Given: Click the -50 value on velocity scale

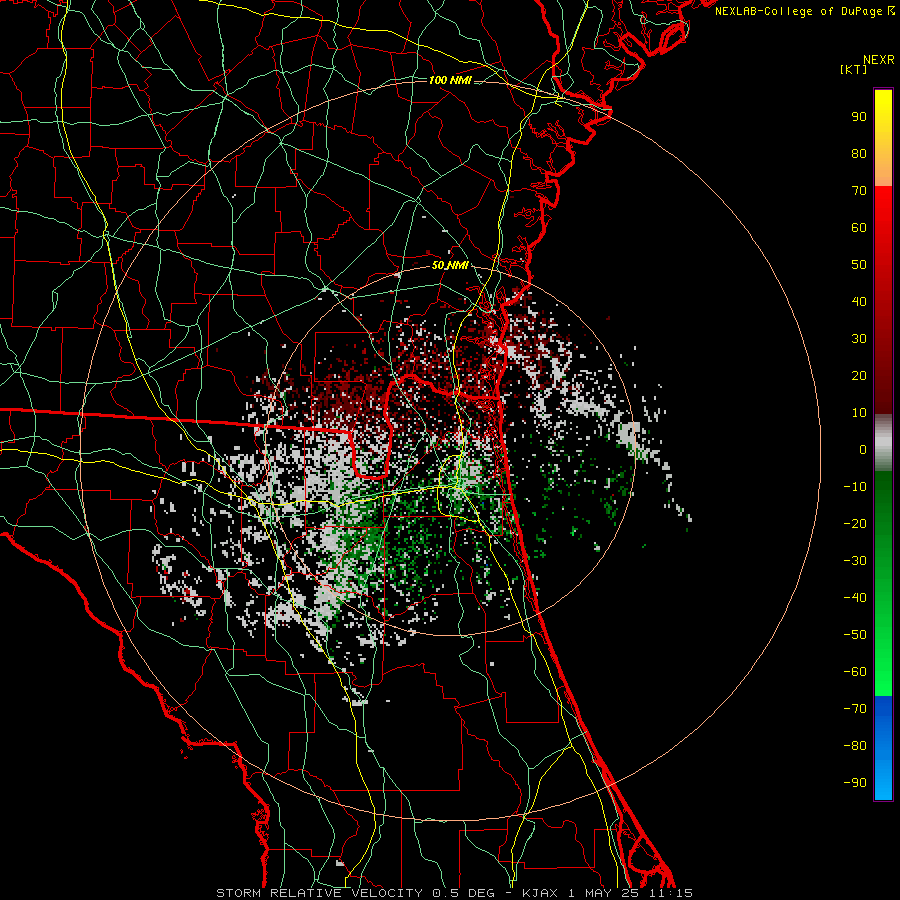Looking at the screenshot, I should coord(855,635).
